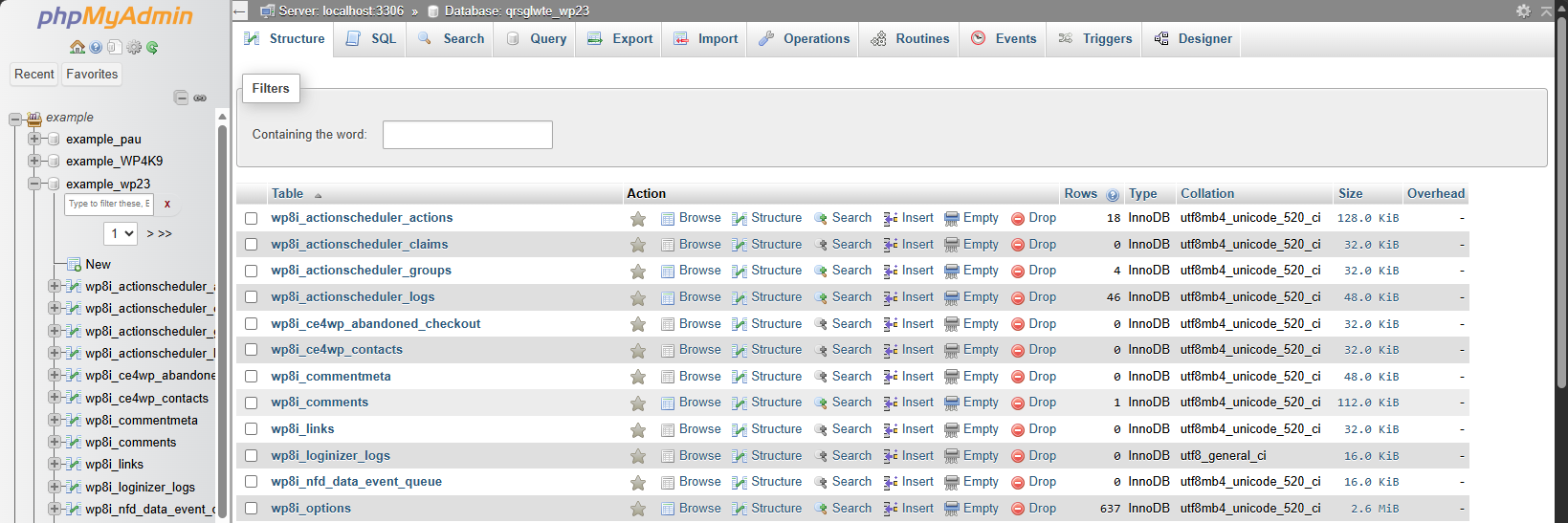Tick the wp8i_ce4wp_abandoned_checkout checkbox
1568x523 pixels.
tap(251, 324)
